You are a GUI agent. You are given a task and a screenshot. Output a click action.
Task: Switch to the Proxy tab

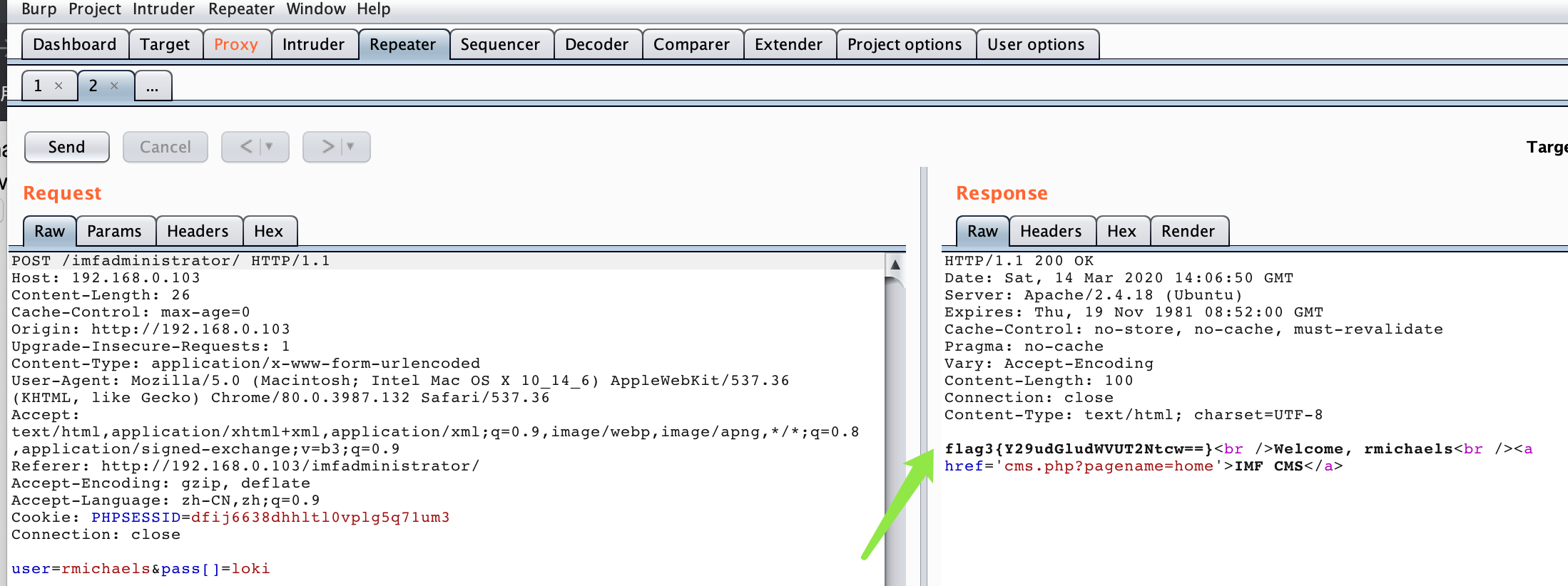(235, 44)
